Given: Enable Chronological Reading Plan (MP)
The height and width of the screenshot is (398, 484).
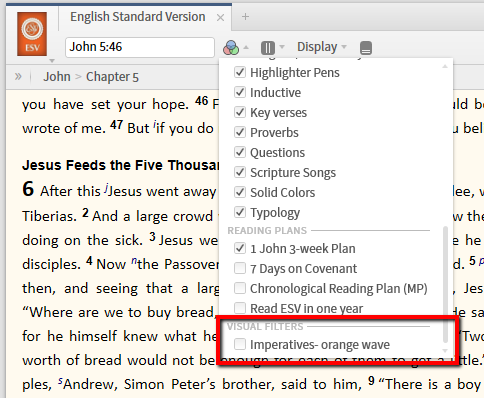Looking at the screenshot, I should (240, 288).
